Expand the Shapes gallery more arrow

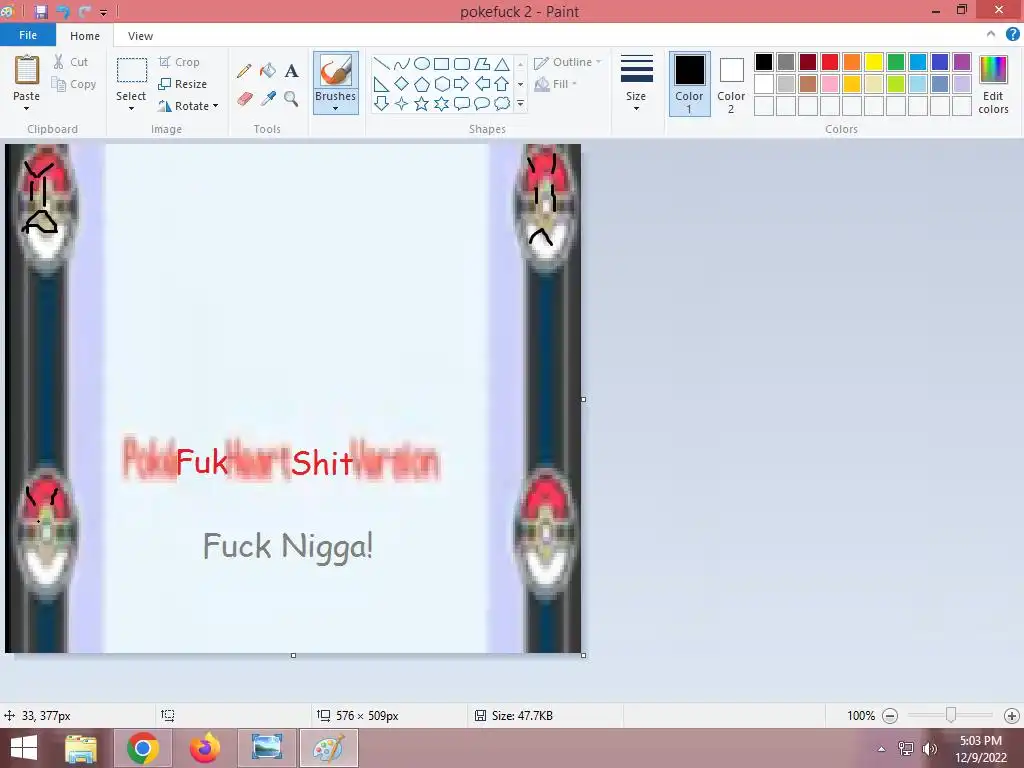(x=520, y=103)
